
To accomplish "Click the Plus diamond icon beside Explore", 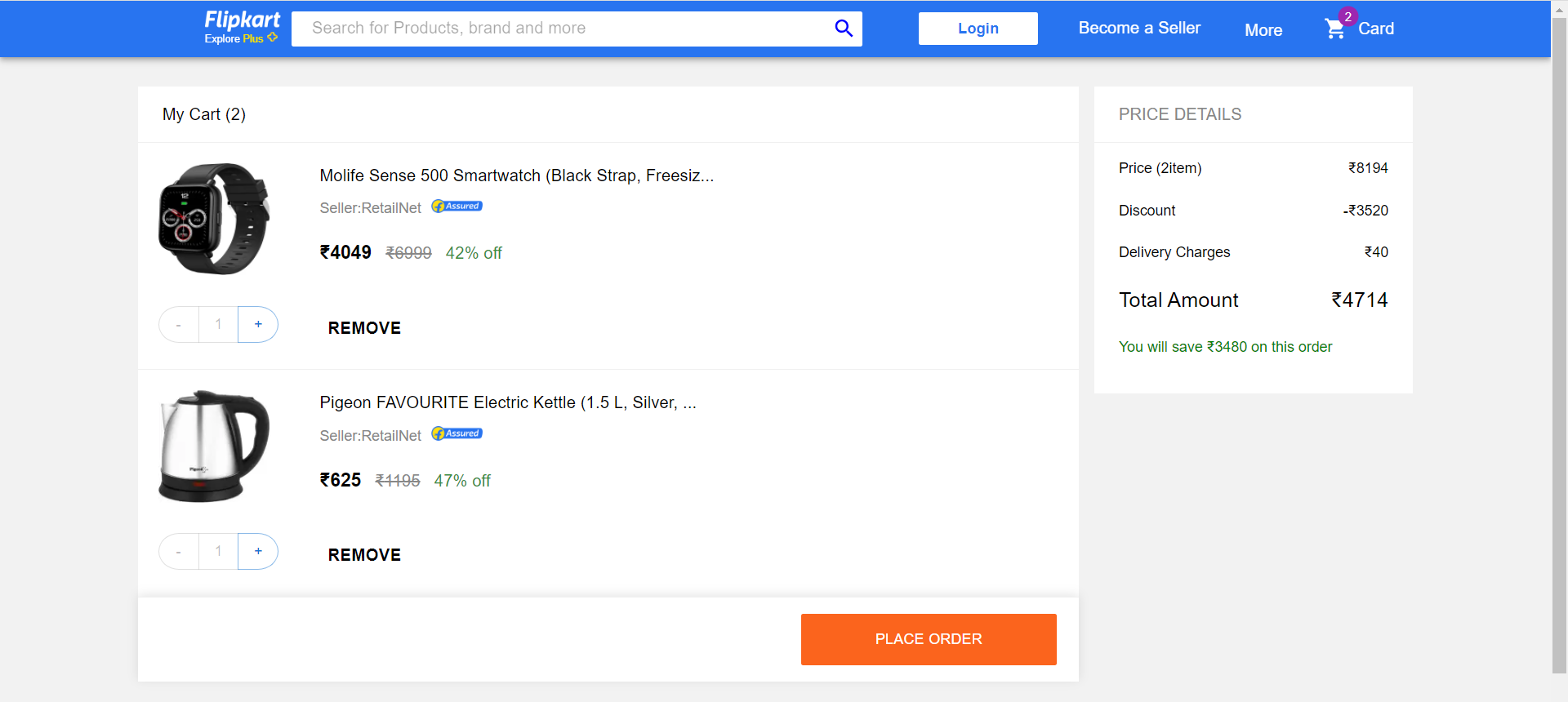I will [273, 38].
